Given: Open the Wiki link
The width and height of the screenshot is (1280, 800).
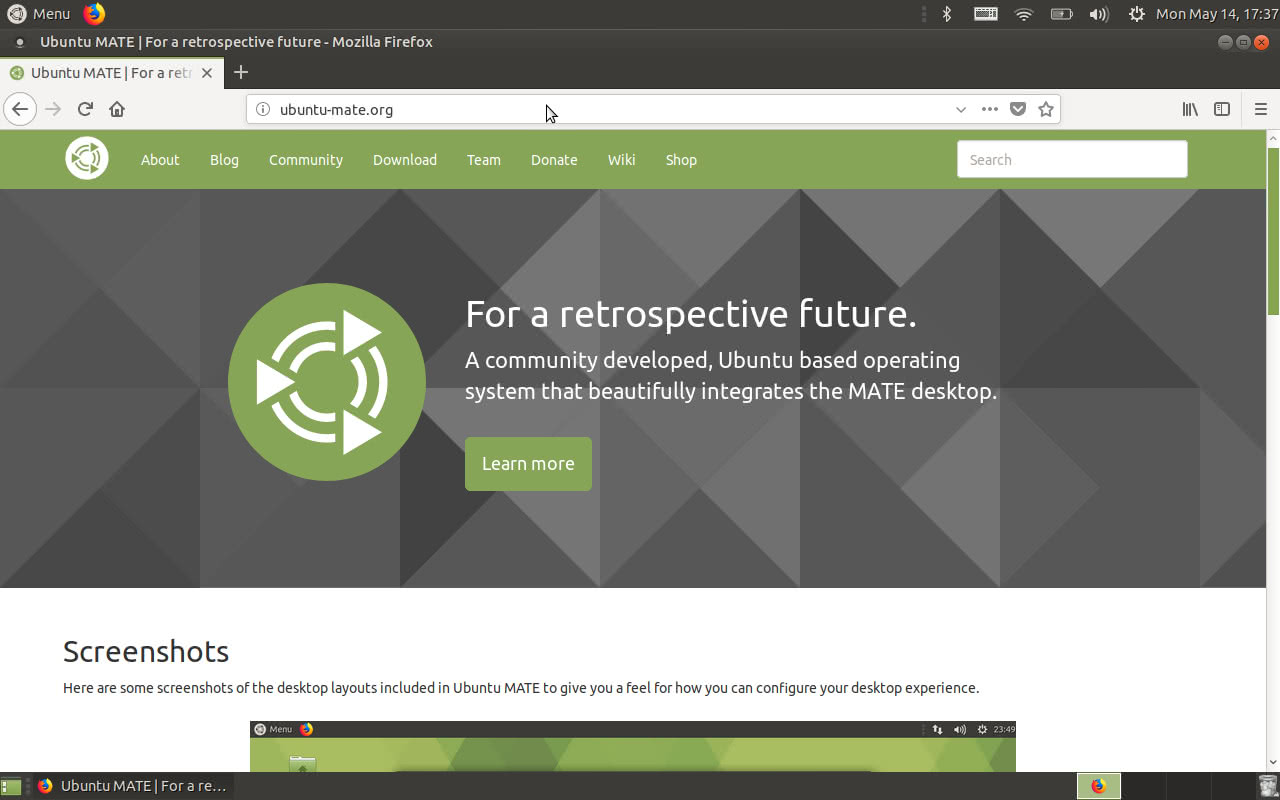Looking at the screenshot, I should (x=622, y=159).
